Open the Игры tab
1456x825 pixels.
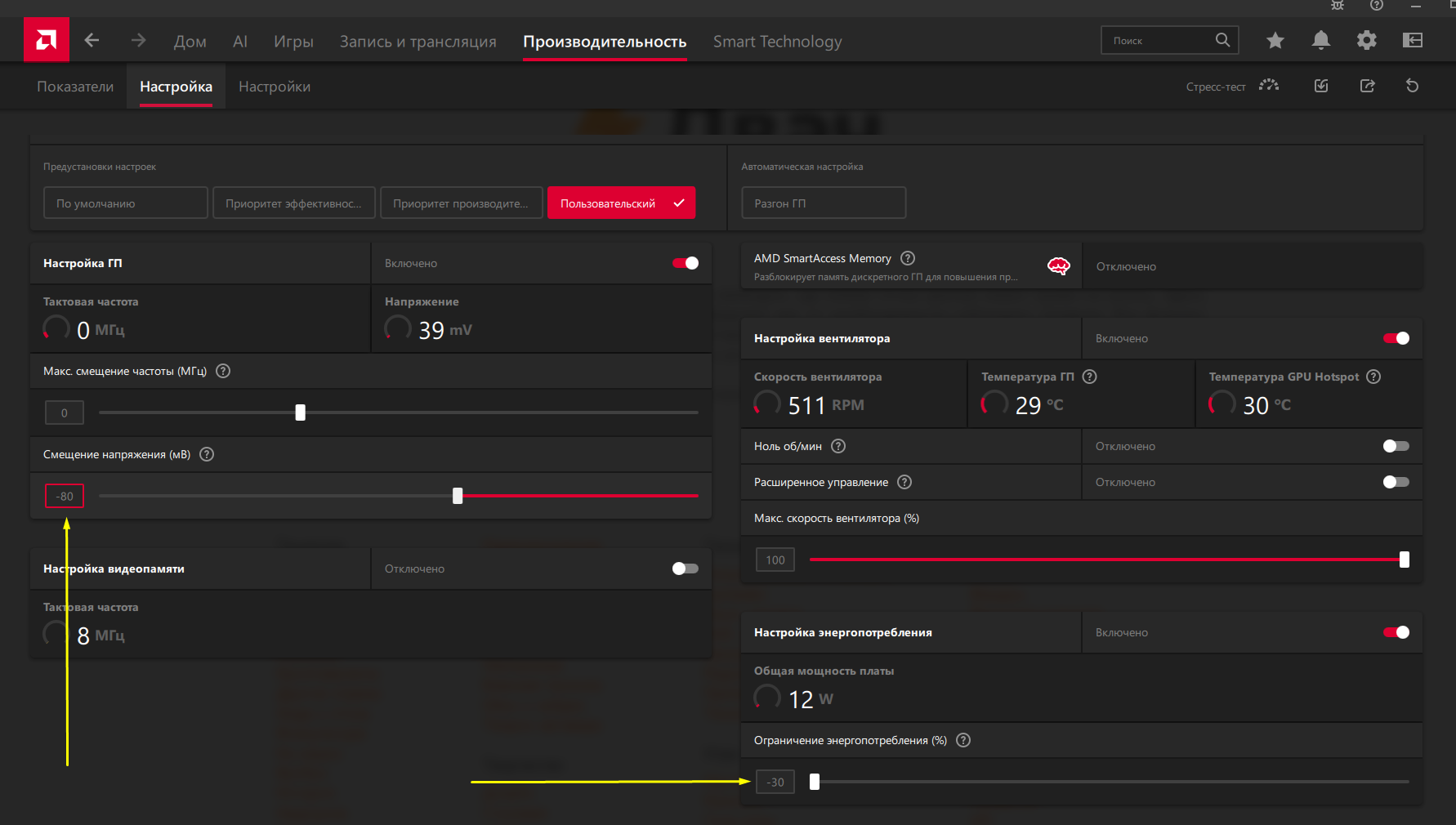[x=293, y=42]
